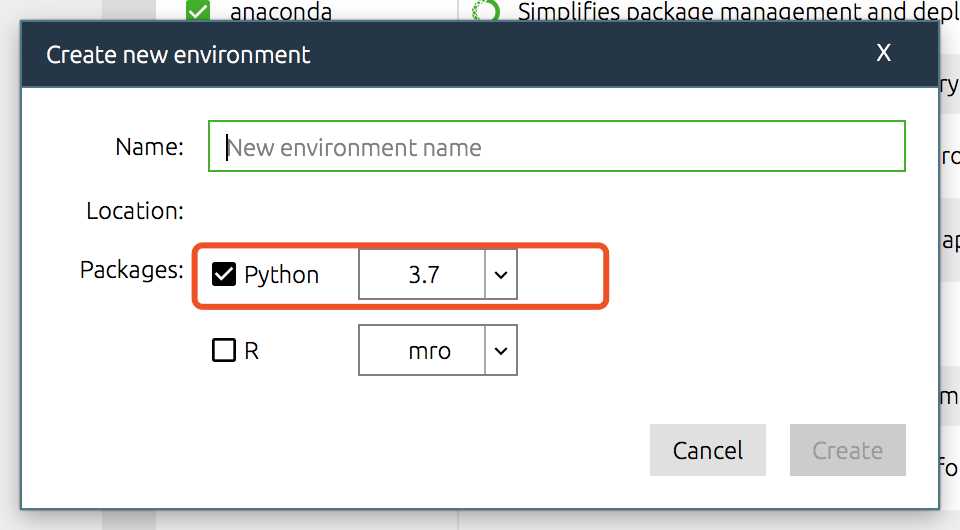Select the anaconda package name

pyautogui.click(x=280, y=13)
